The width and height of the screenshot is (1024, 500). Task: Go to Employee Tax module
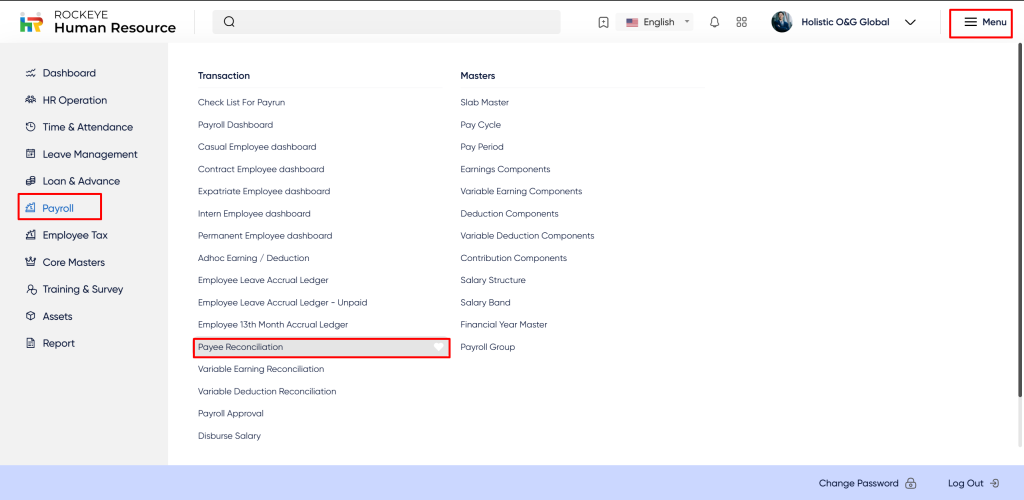(x=74, y=235)
